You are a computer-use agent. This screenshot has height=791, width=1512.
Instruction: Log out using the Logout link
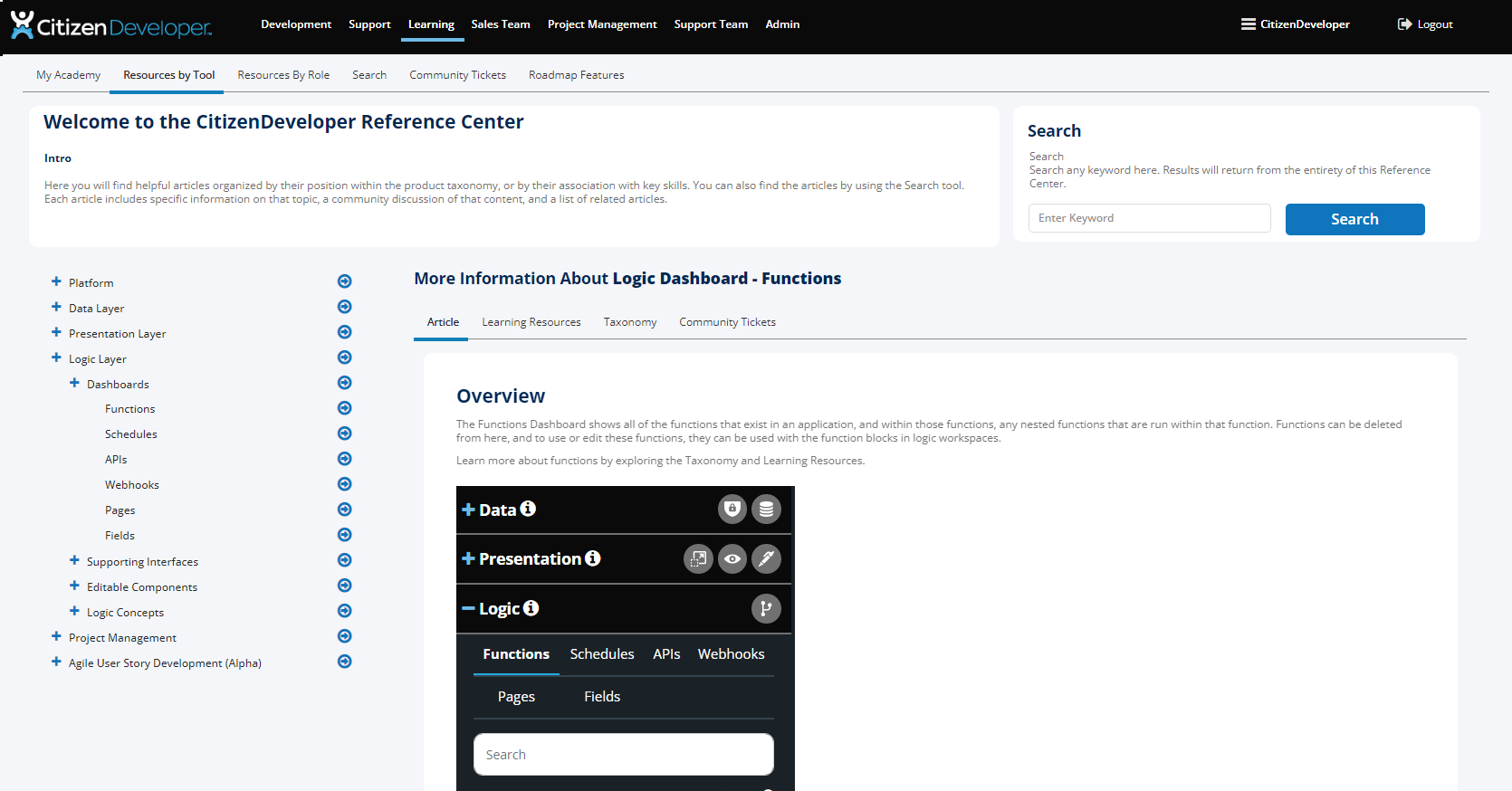1425,24
